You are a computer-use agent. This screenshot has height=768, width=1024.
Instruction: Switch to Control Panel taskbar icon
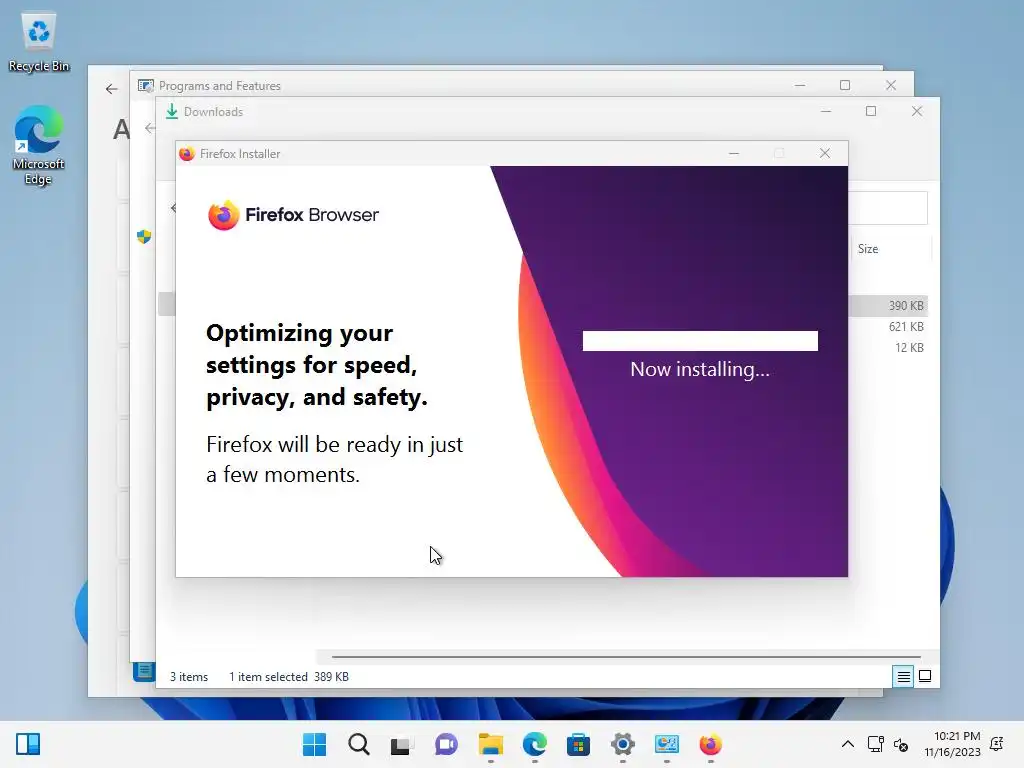click(667, 744)
